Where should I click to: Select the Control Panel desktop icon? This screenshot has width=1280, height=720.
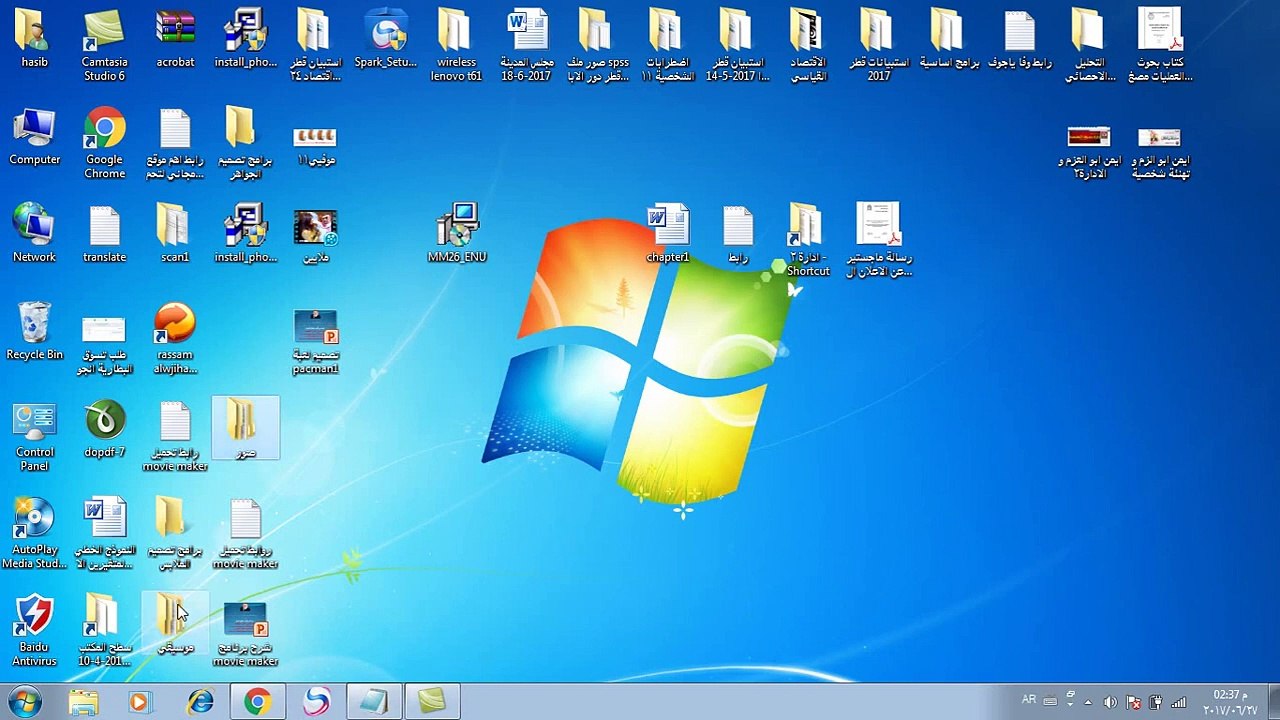point(34,436)
